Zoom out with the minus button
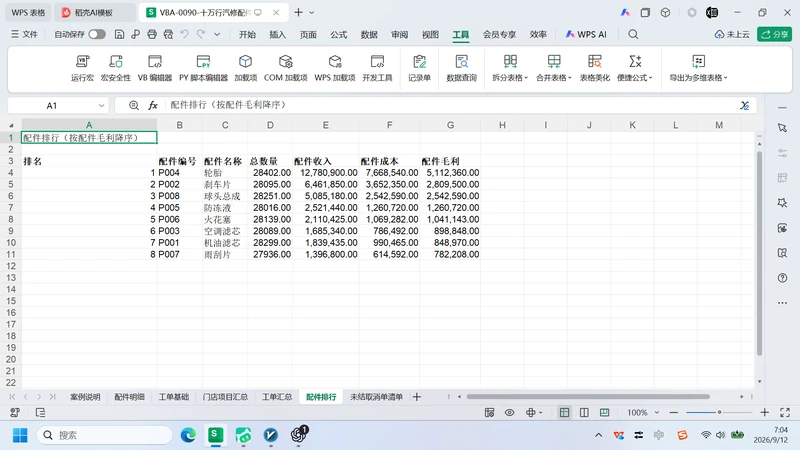800x450 pixels. coord(674,412)
